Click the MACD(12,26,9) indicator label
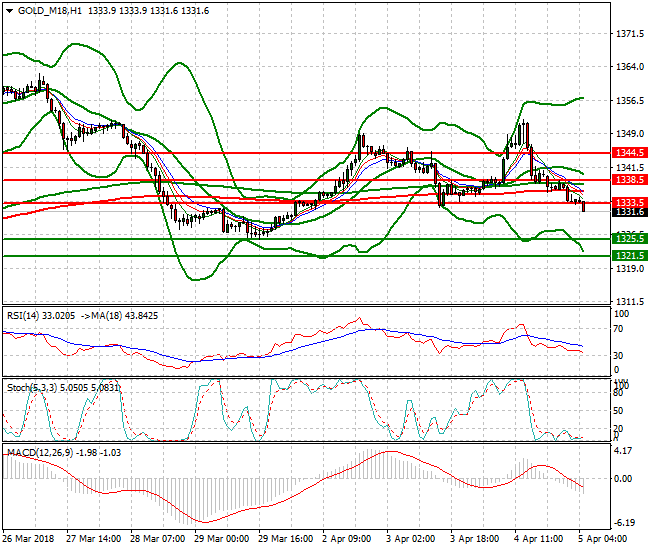This screenshot has width=650, height=550. 41,453
